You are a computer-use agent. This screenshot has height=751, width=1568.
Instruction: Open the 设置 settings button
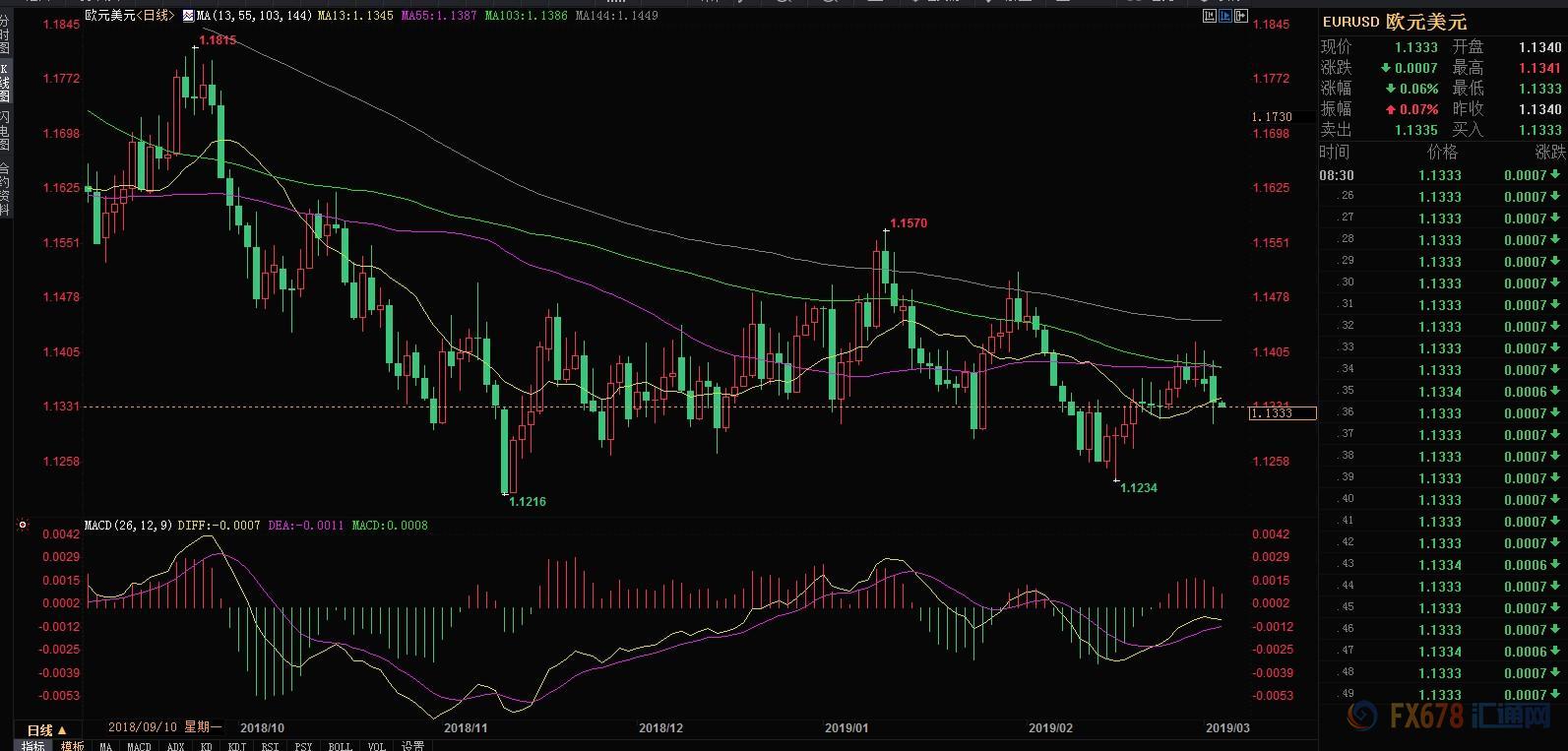(x=412, y=746)
